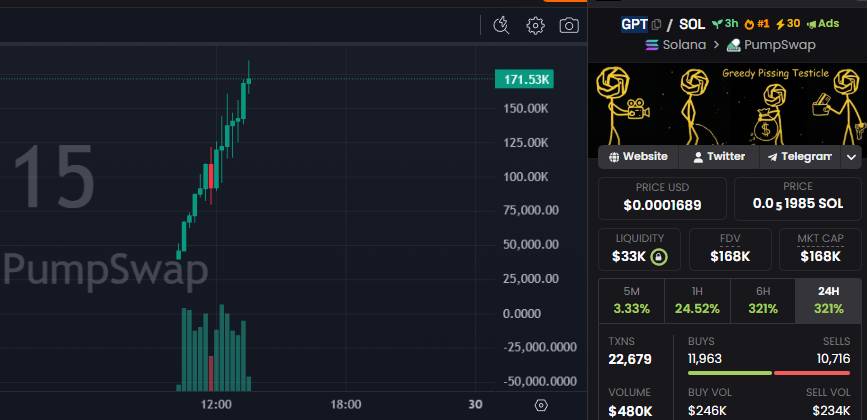Click the SELLS count 10,716
The height and width of the screenshot is (420, 867).
[833, 359]
